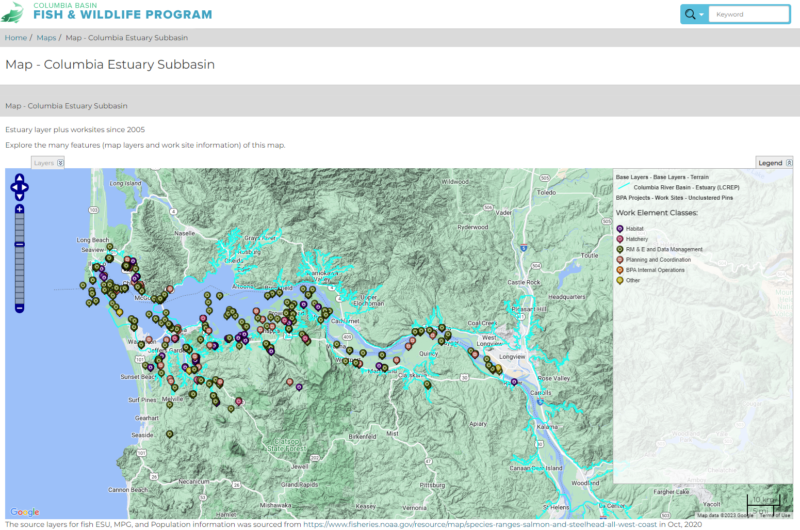Open the search type dropdown arrow
This screenshot has height=530, width=800.
[x=702, y=14]
